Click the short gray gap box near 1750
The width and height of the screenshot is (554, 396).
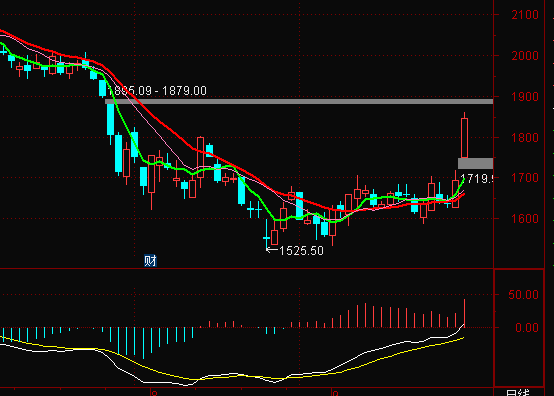pos(475,163)
